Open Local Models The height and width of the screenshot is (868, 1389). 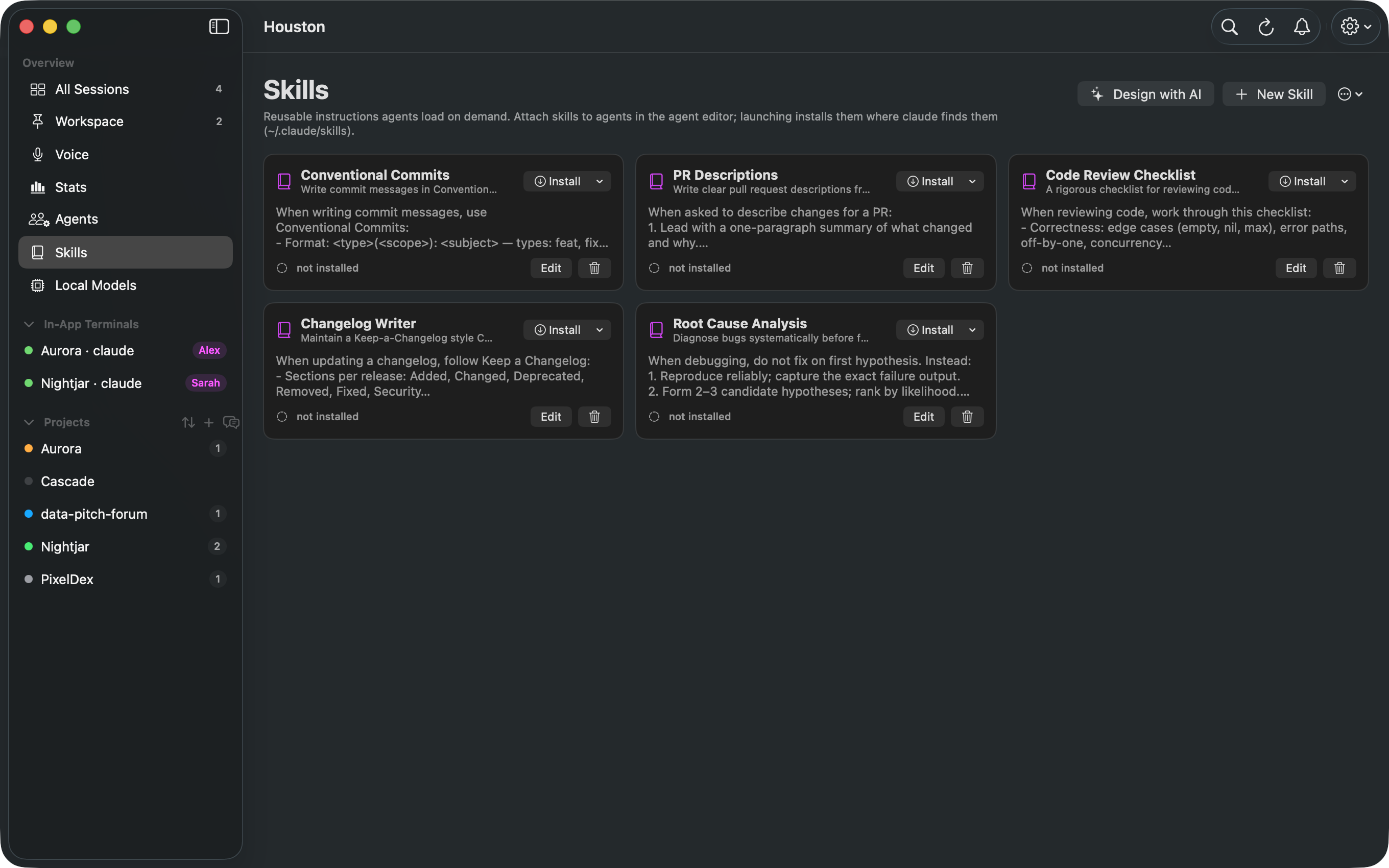(126, 285)
